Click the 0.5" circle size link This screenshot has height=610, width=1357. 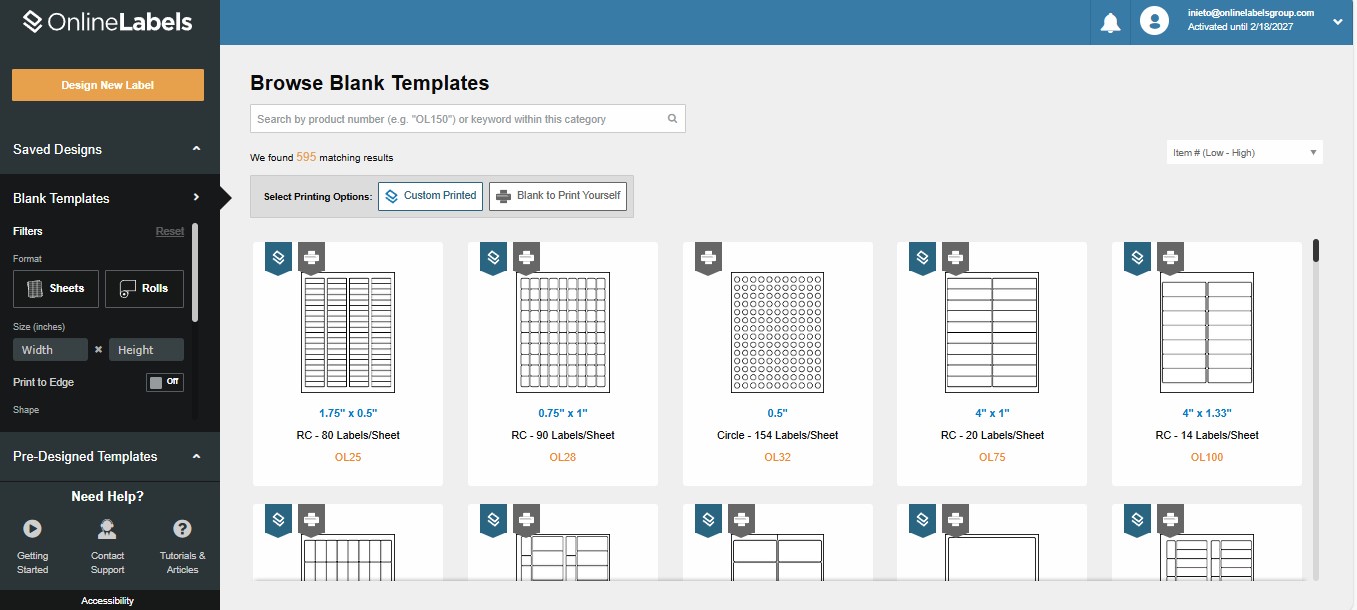click(x=778, y=413)
